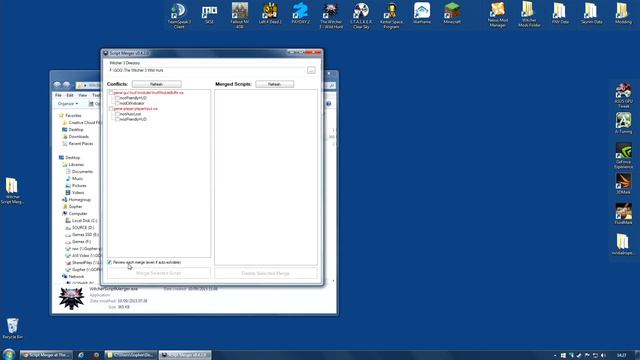Click the Witcher 3 Directory path field

[207, 71]
